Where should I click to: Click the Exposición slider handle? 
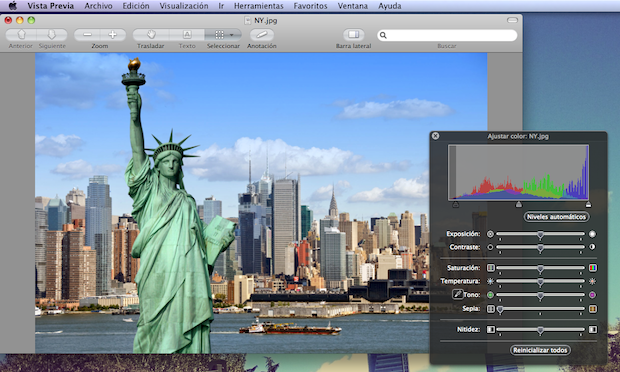pyautogui.click(x=540, y=235)
